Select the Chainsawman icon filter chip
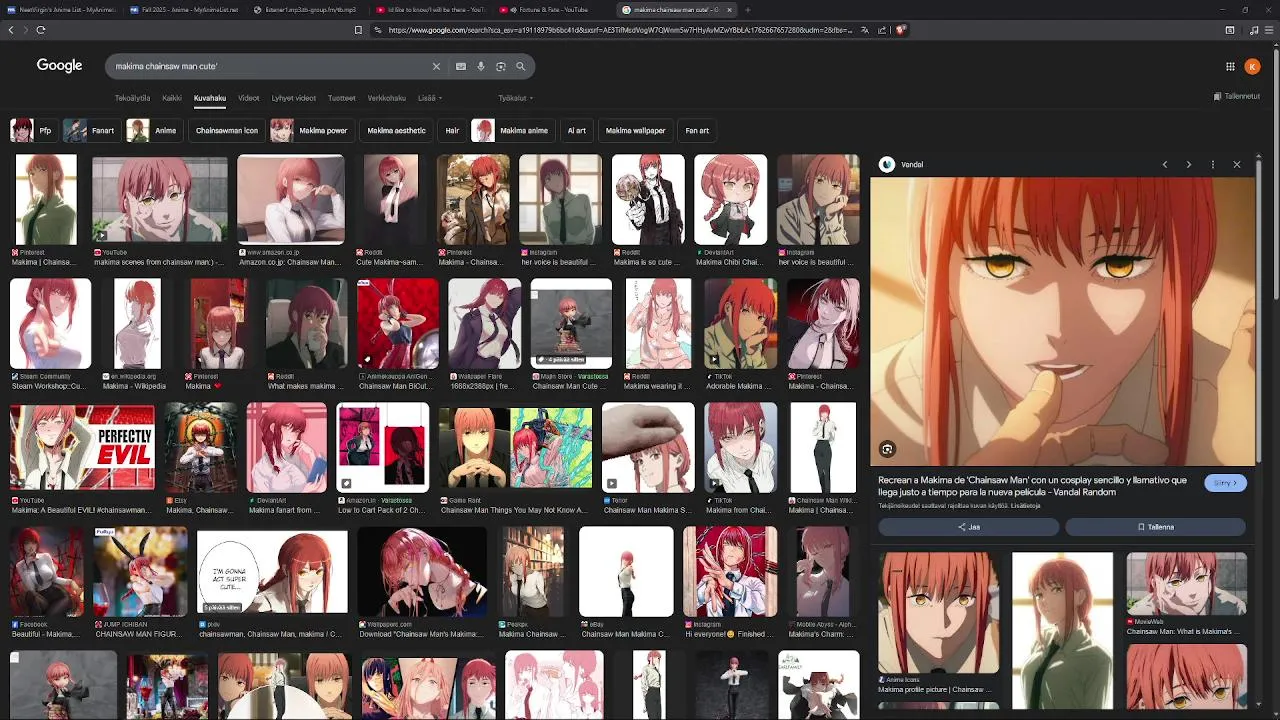 tap(227, 130)
